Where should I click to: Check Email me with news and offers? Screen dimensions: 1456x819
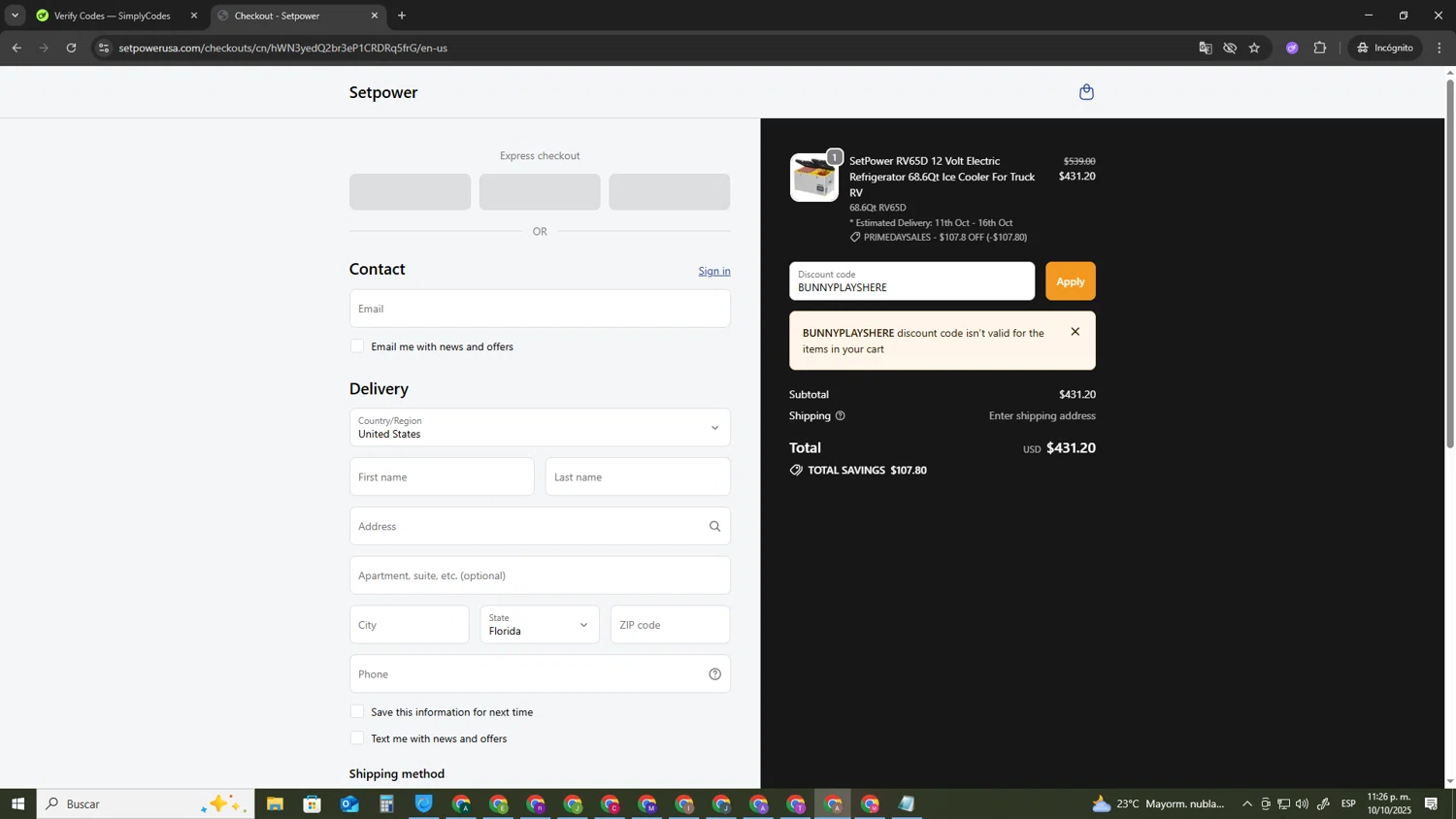point(357,346)
